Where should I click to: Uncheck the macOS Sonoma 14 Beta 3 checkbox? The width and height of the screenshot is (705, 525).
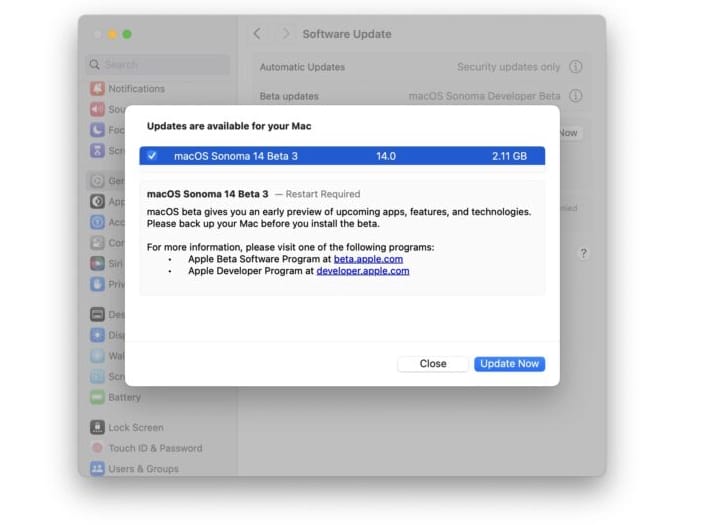(152, 156)
